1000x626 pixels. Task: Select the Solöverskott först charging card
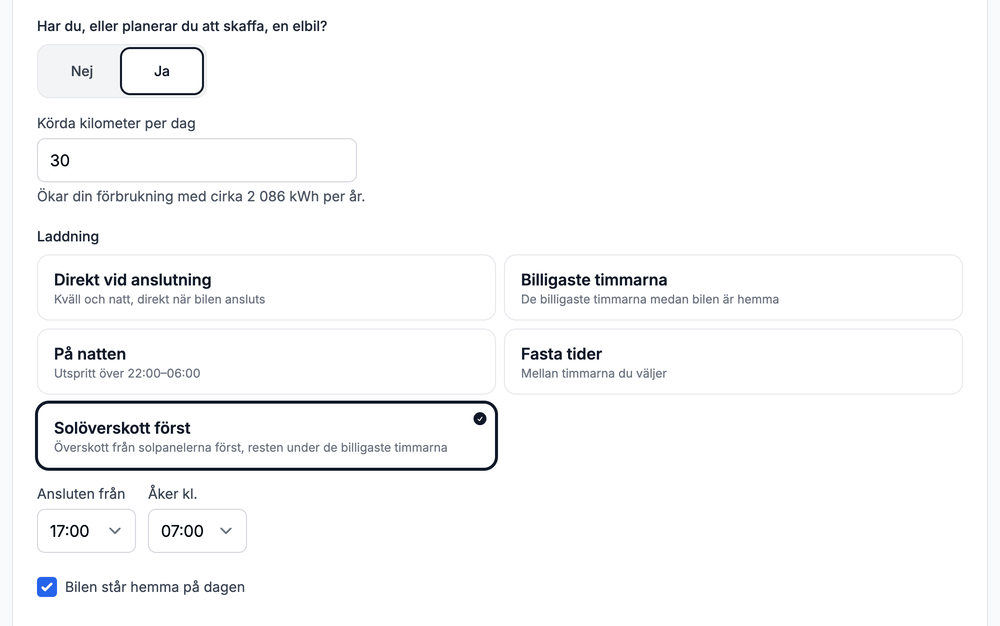point(266,436)
